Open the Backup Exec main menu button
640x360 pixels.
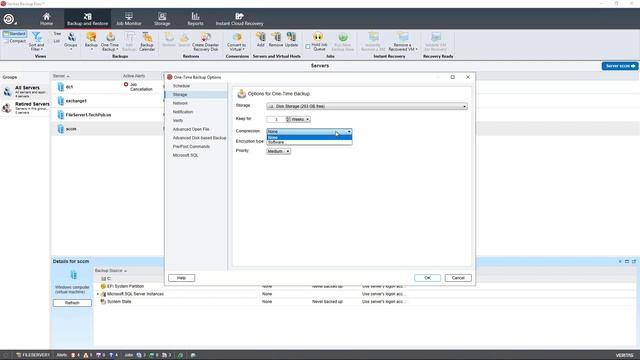tap(9, 19)
